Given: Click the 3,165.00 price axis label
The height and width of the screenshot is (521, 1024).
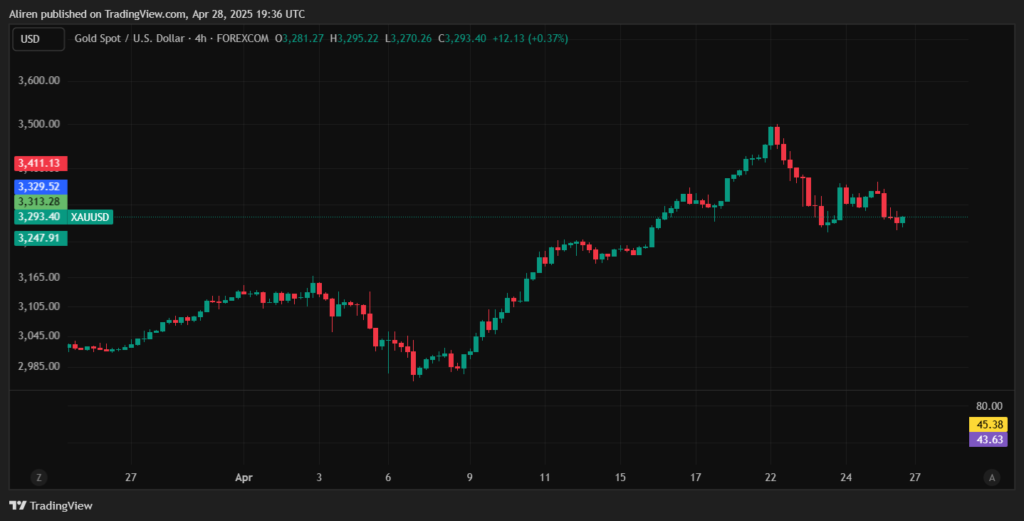Looking at the screenshot, I should click(x=39, y=277).
